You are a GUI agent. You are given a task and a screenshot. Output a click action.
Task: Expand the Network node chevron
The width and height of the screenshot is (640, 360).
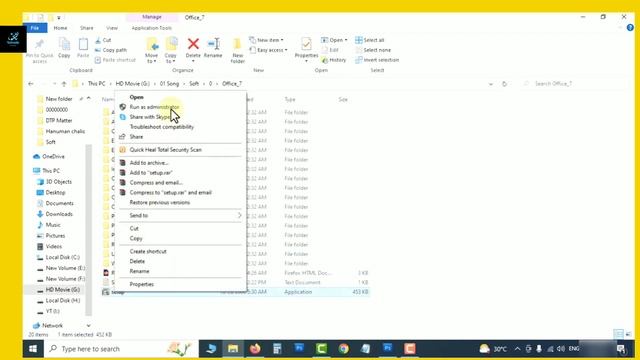click(89, 325)
